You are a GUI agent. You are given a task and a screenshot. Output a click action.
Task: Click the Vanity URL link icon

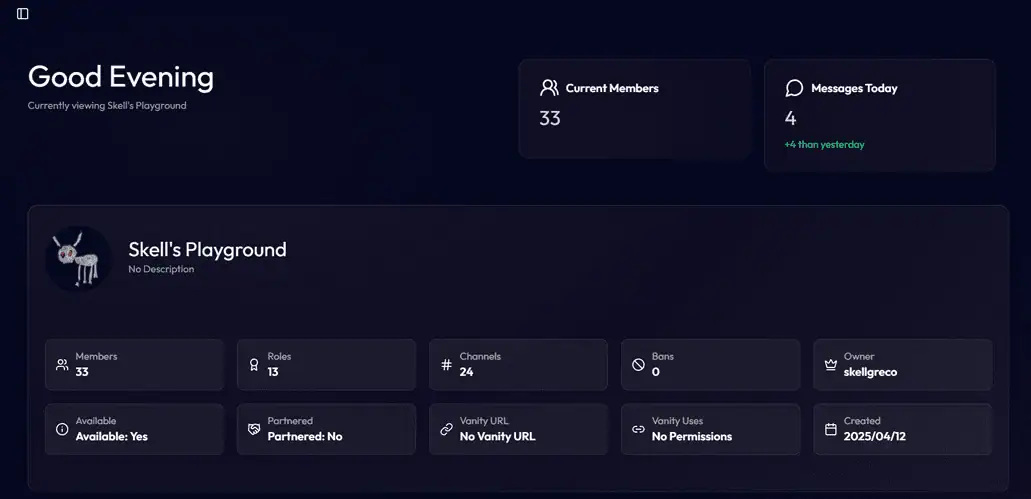click(446, 429)
